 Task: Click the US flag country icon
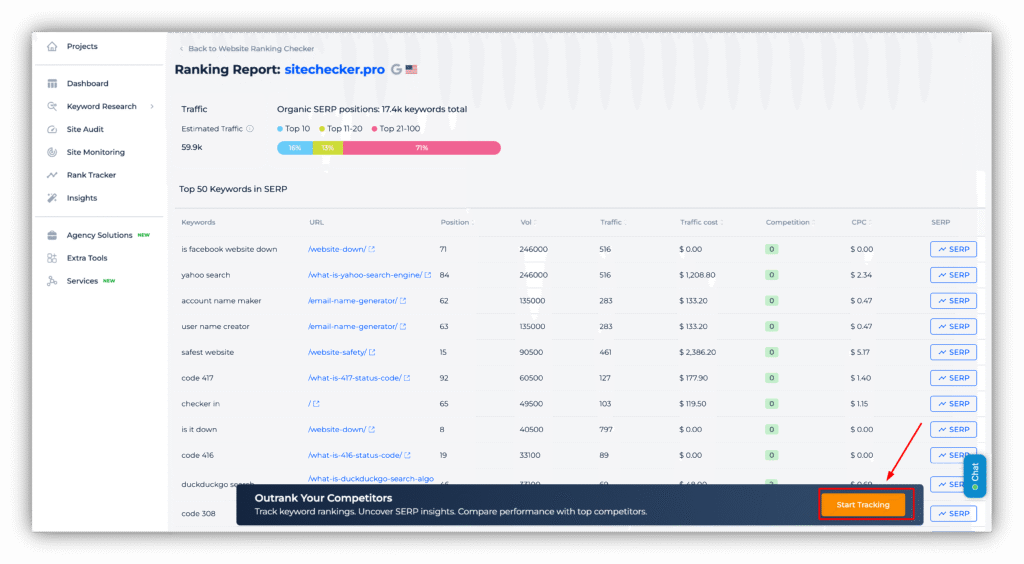pos(411,69)
